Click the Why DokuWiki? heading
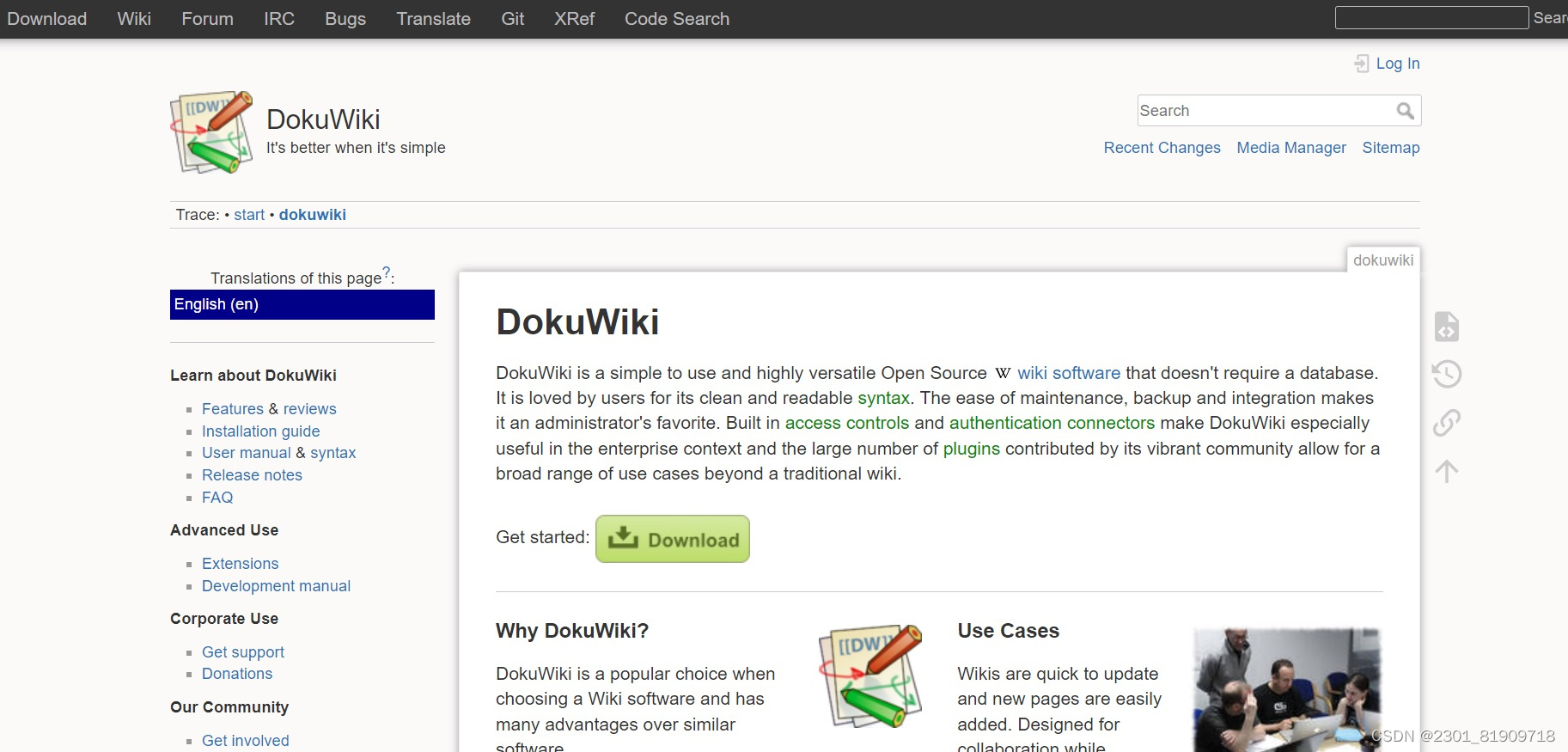 tap(572, 631)
